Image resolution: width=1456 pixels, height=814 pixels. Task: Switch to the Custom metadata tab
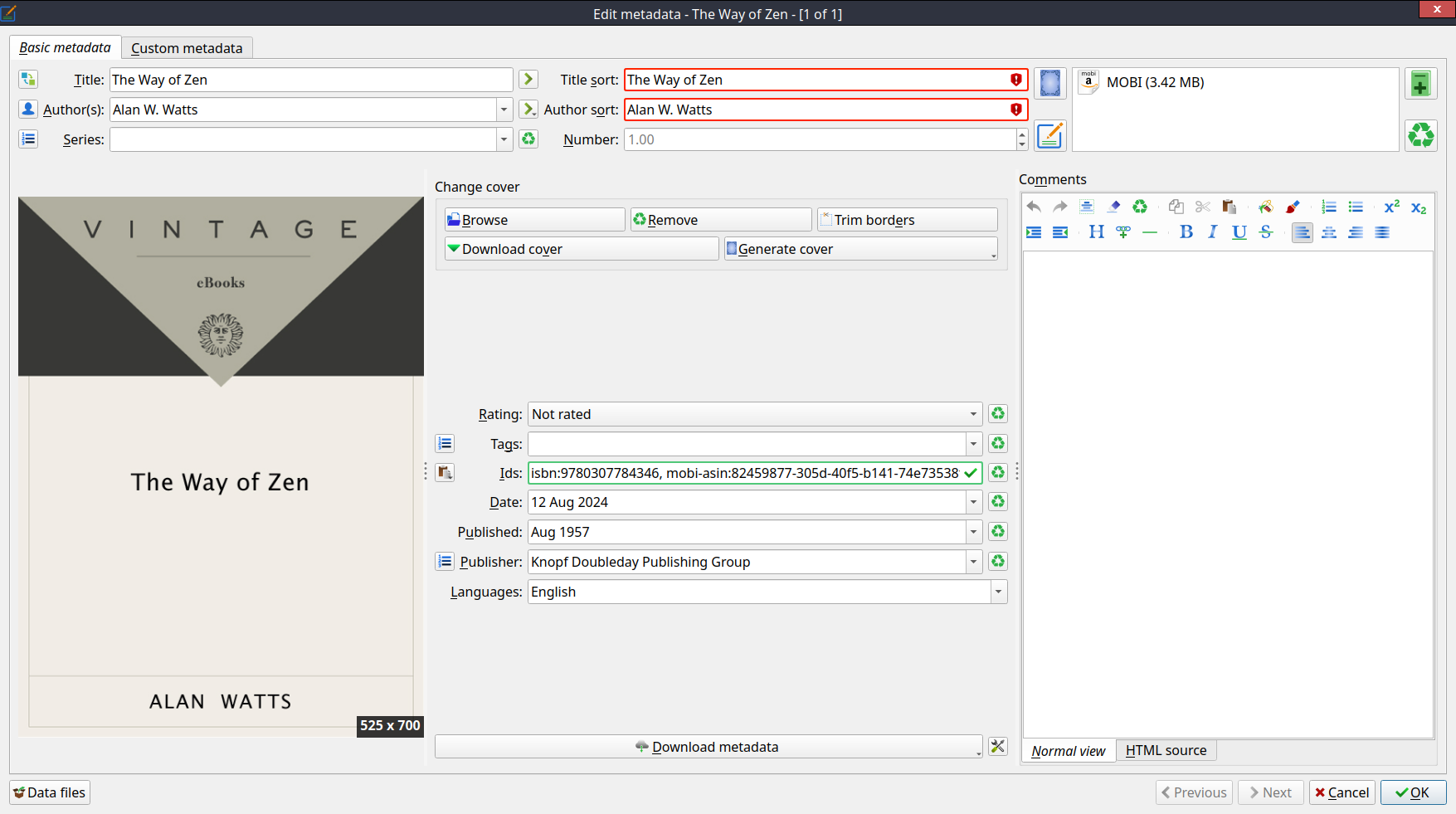(187, 48)
